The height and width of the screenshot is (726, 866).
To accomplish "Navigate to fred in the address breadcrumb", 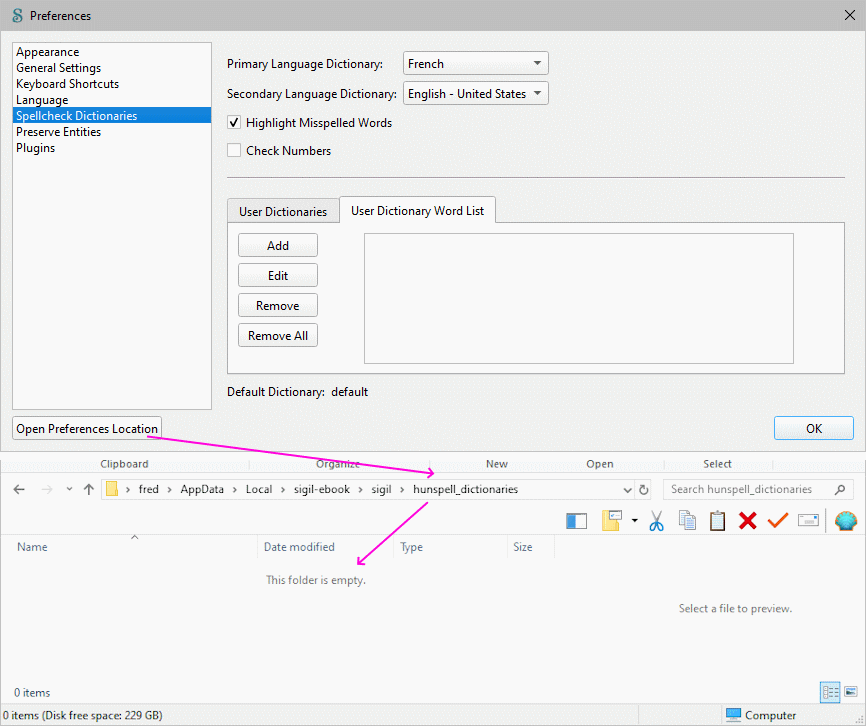I will click(x=149, y=489).
